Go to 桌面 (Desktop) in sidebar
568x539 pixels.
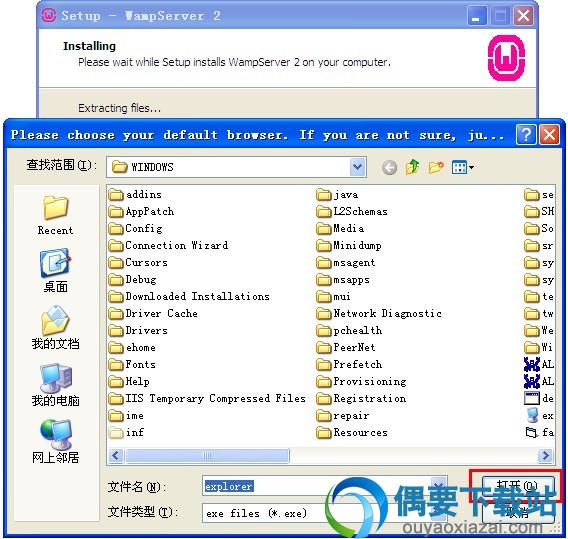tap(55, 271)
